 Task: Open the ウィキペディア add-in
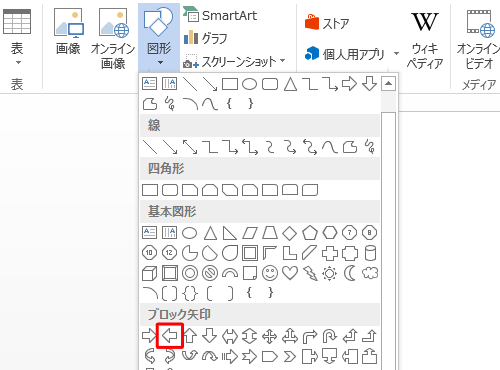(x=425, y=40)
